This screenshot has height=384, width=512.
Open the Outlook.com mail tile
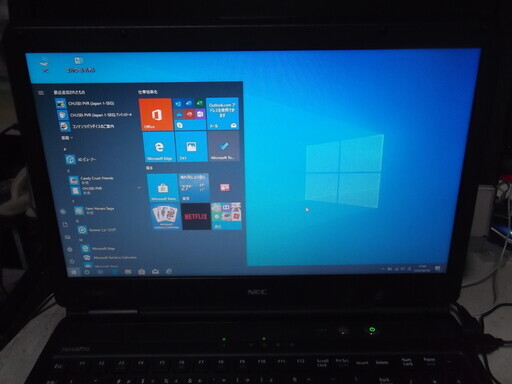click(x=222, y=113)
